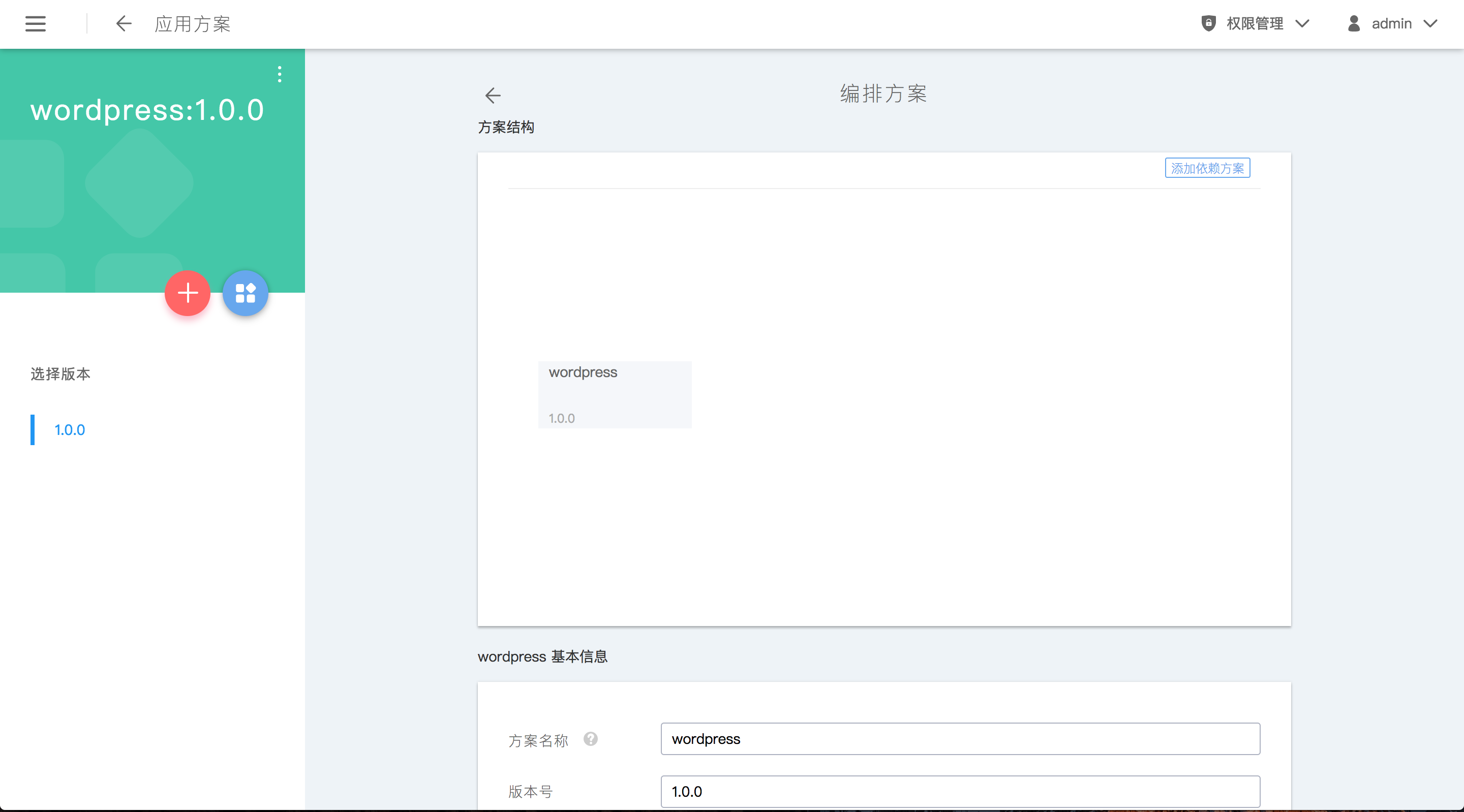The width and height of the screenshot is (1464, 812).
Task: Click the shield icon for 权限管理
Action: pyautogui.click(x=1208, y=23)
